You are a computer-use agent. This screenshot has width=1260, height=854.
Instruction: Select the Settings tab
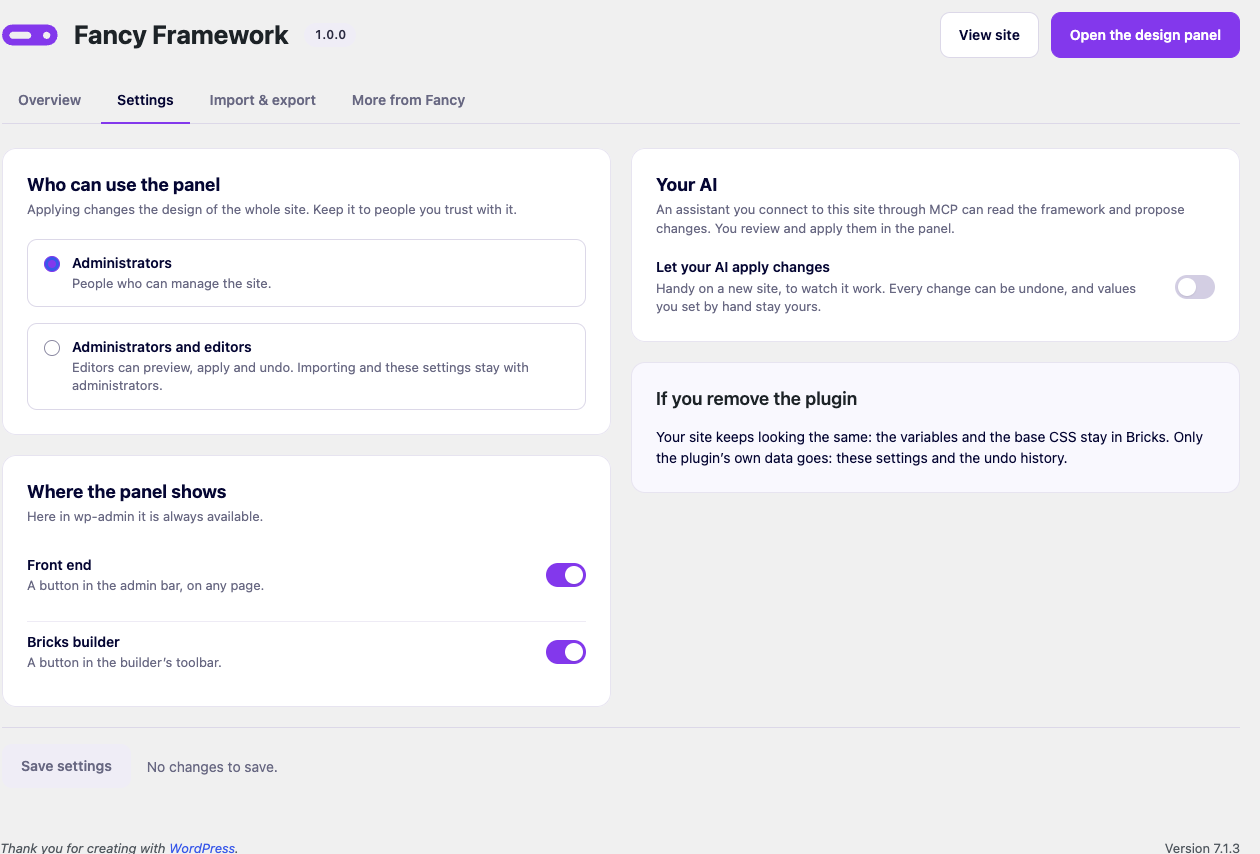(145, 100)
